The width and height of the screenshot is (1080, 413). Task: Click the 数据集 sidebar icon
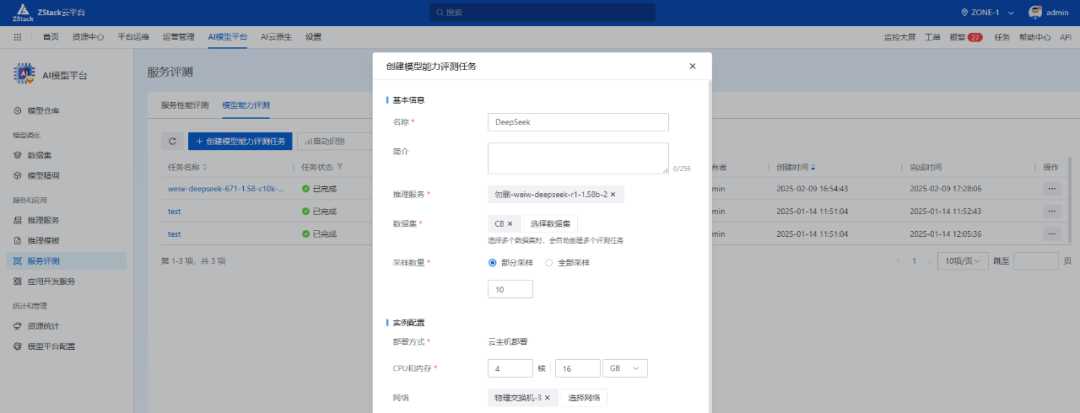pos(18,156)
